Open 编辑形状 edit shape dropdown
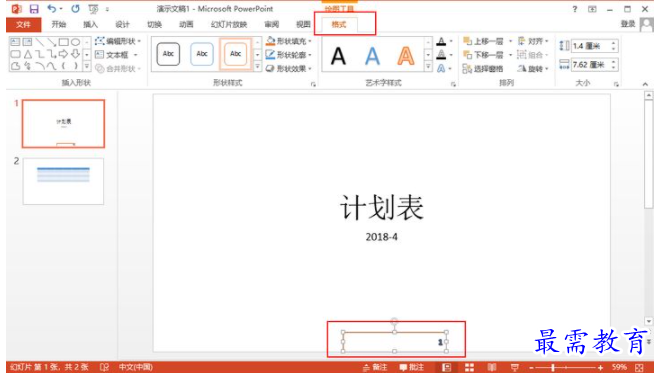656x373 pixels. click(118, 41)
